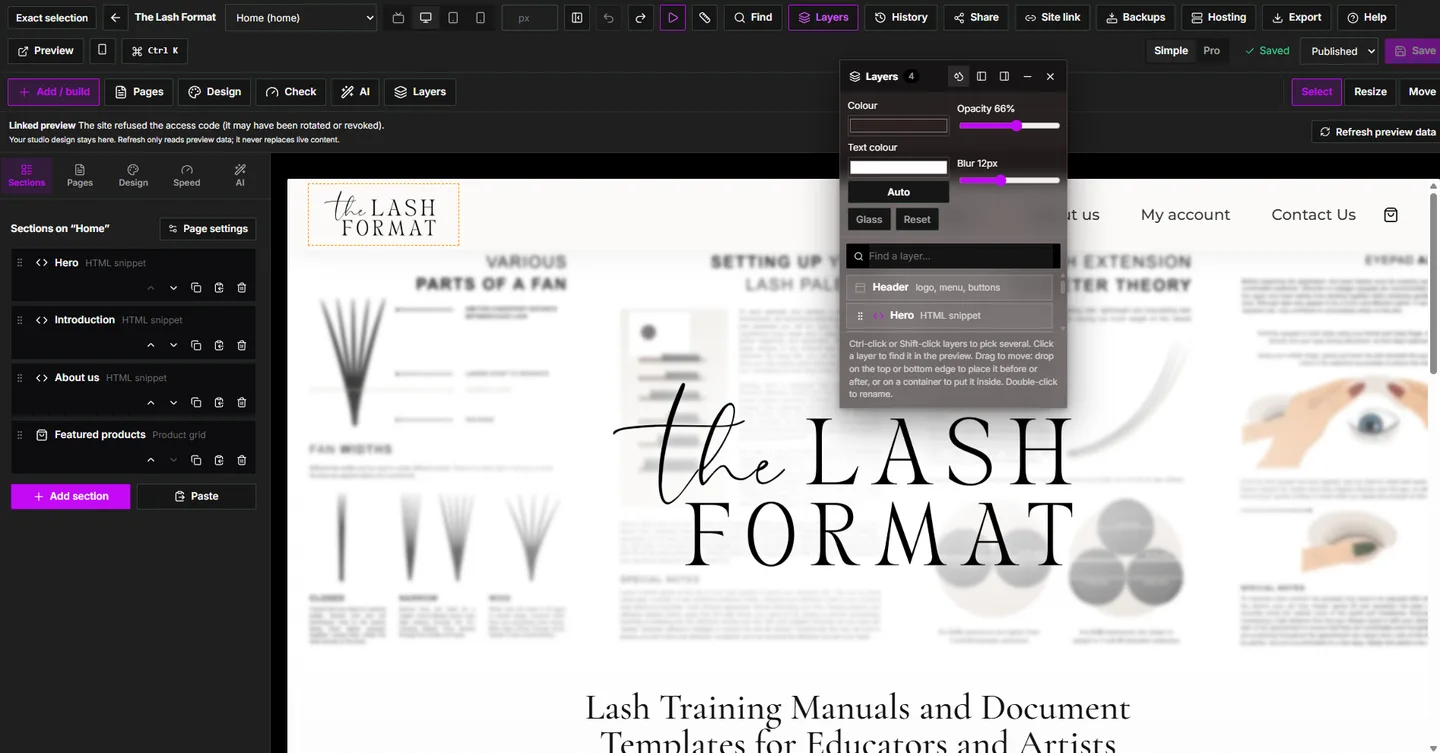Toggle the Glass panel style

click(869, 219)
